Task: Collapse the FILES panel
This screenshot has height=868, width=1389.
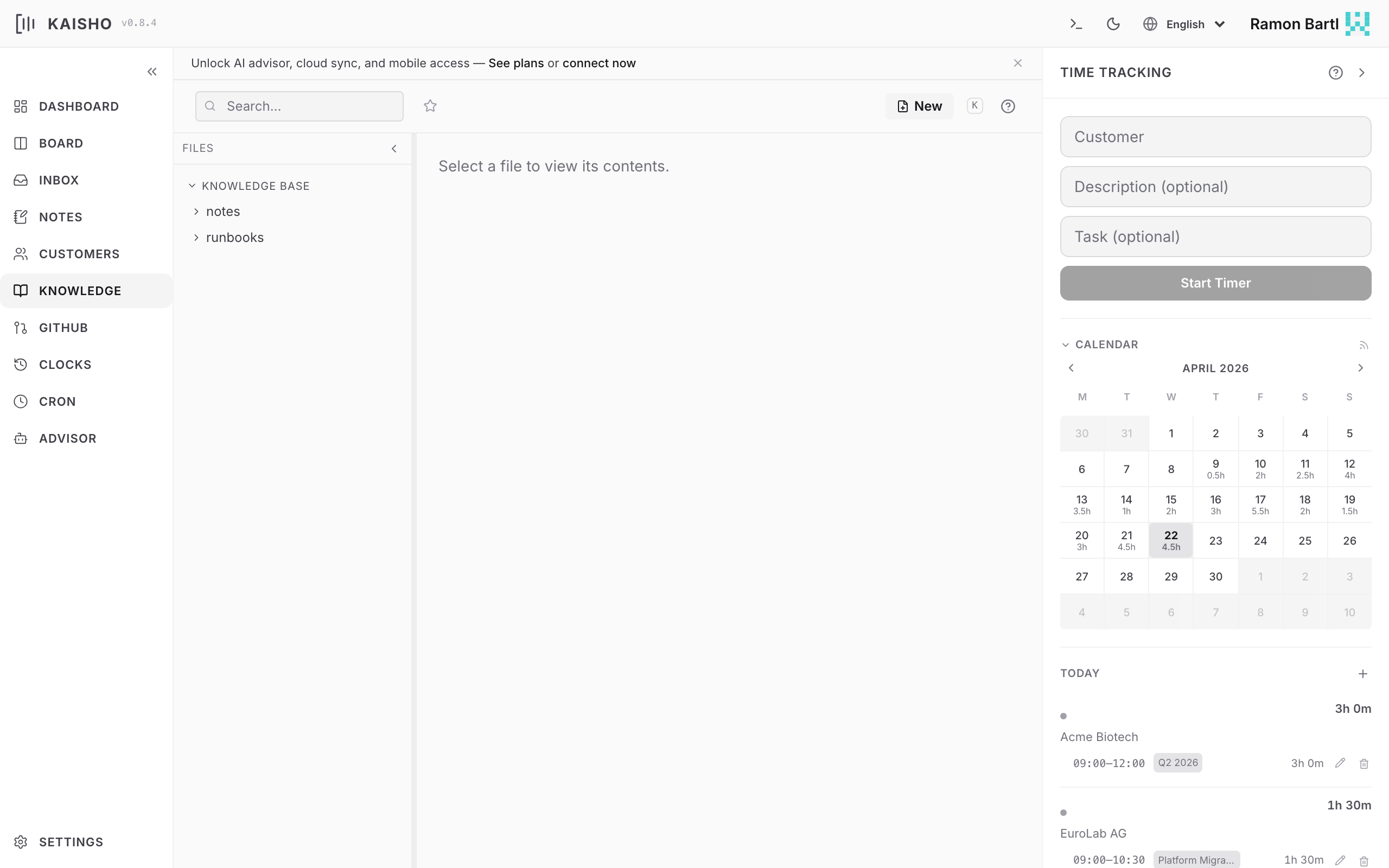Action: tap(394, 148)
